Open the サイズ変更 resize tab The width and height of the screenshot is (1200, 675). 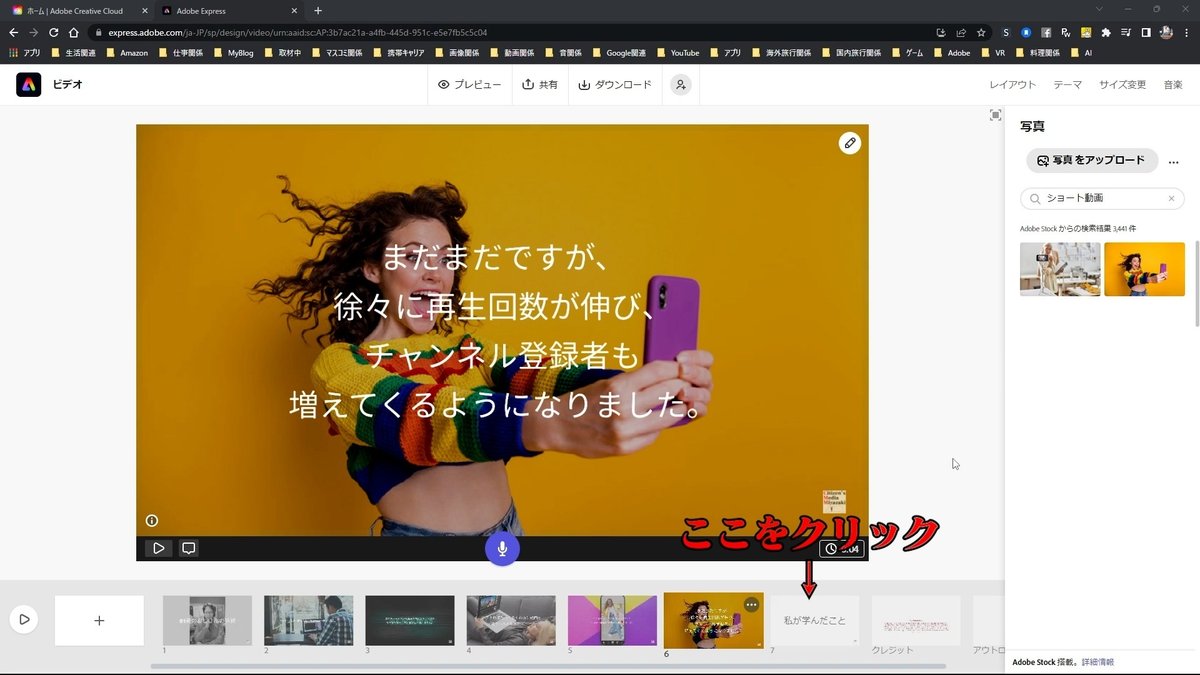[x=1122, y=85]
